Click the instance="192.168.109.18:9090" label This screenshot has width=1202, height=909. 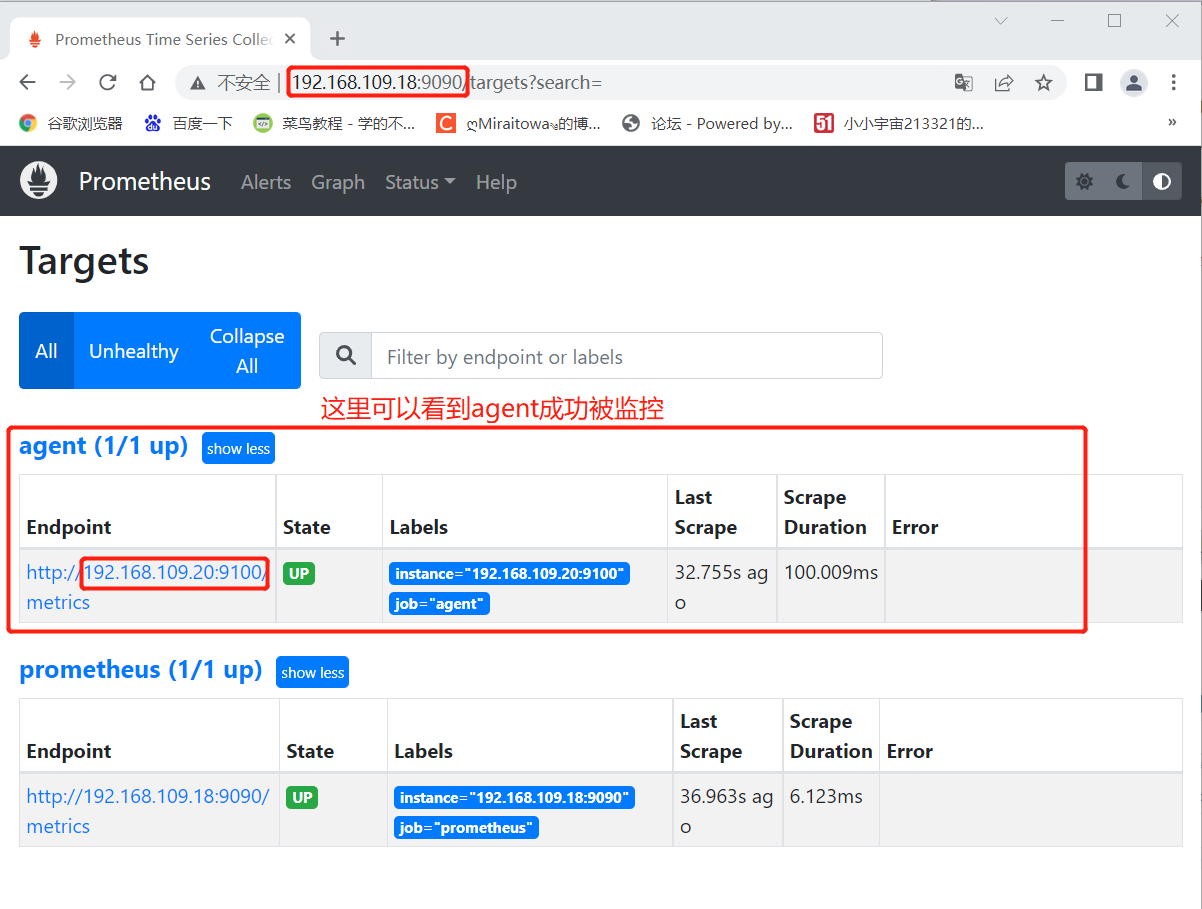(514, 798)
